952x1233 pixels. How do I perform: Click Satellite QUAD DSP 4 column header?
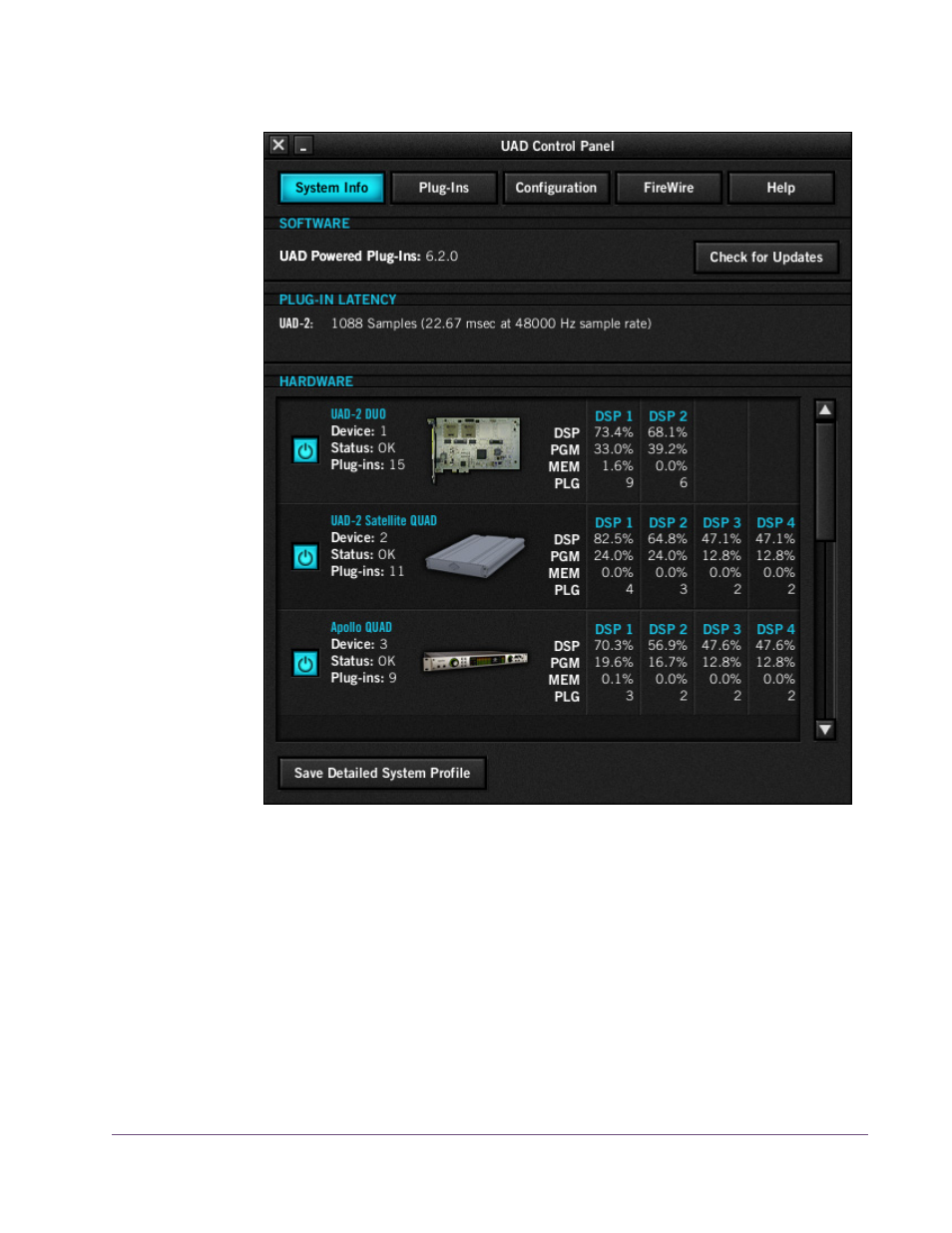[775, 523]
